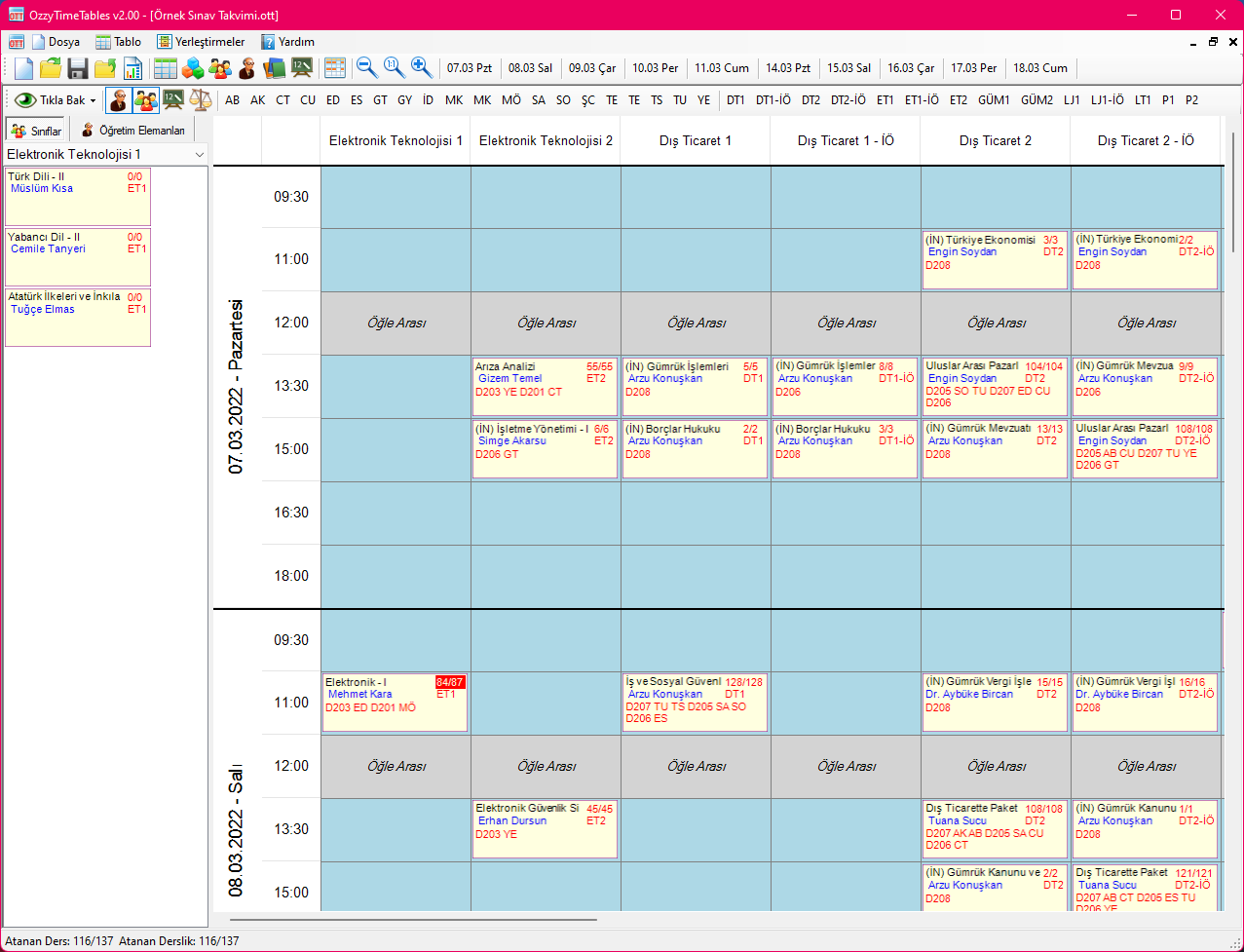Viewport: 1244px width, 952px height.
Task: Open the Tıkla Bak dropdown
Action: pos(56,100)
